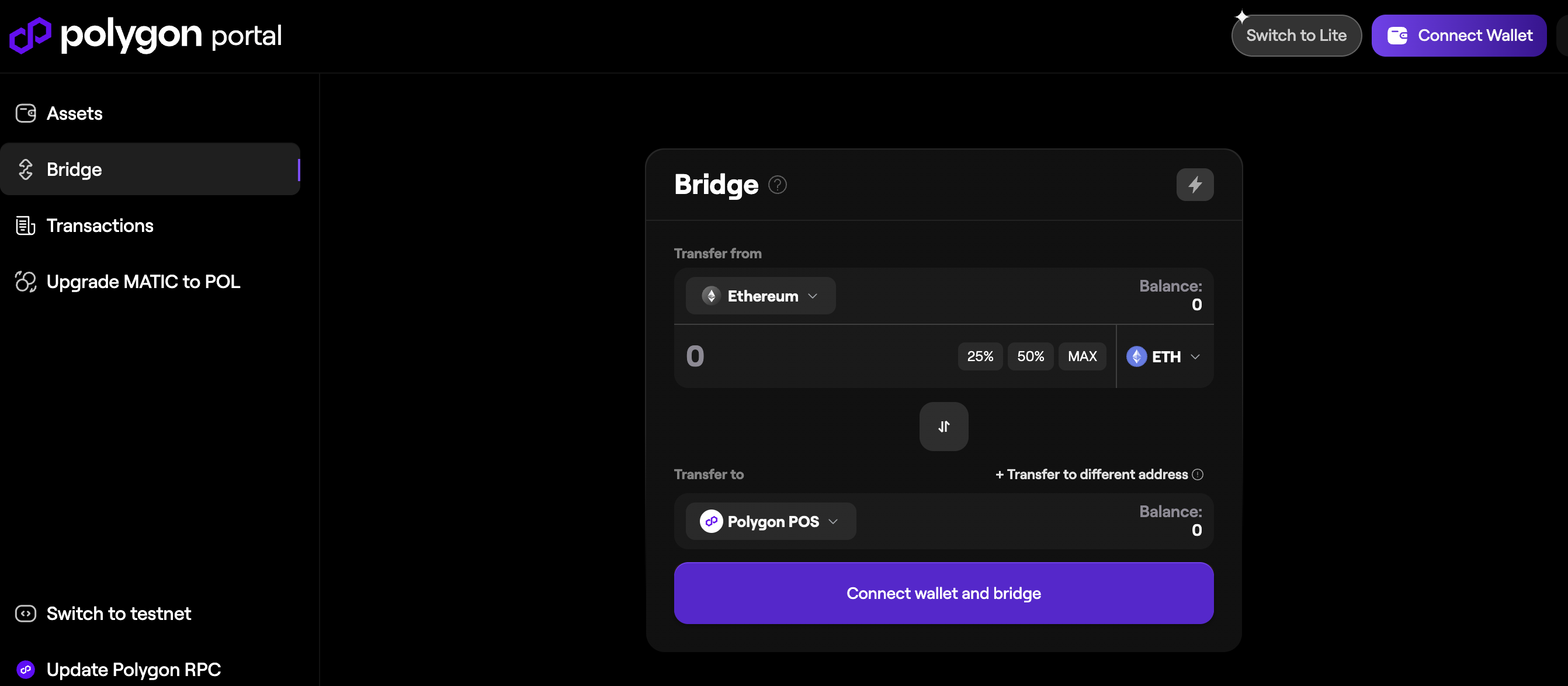
Task: Click the transfer amount input field
Action: click(816, 356)
